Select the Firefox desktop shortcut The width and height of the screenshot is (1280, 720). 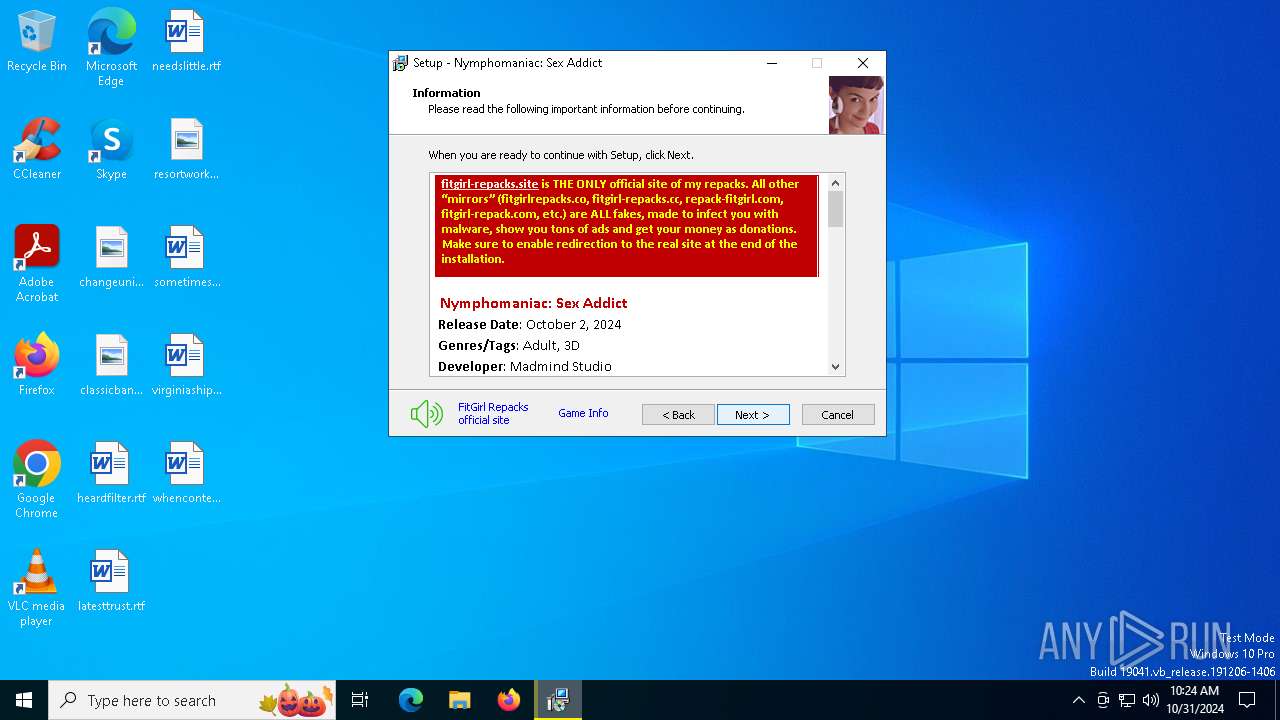tap(37, 366)
